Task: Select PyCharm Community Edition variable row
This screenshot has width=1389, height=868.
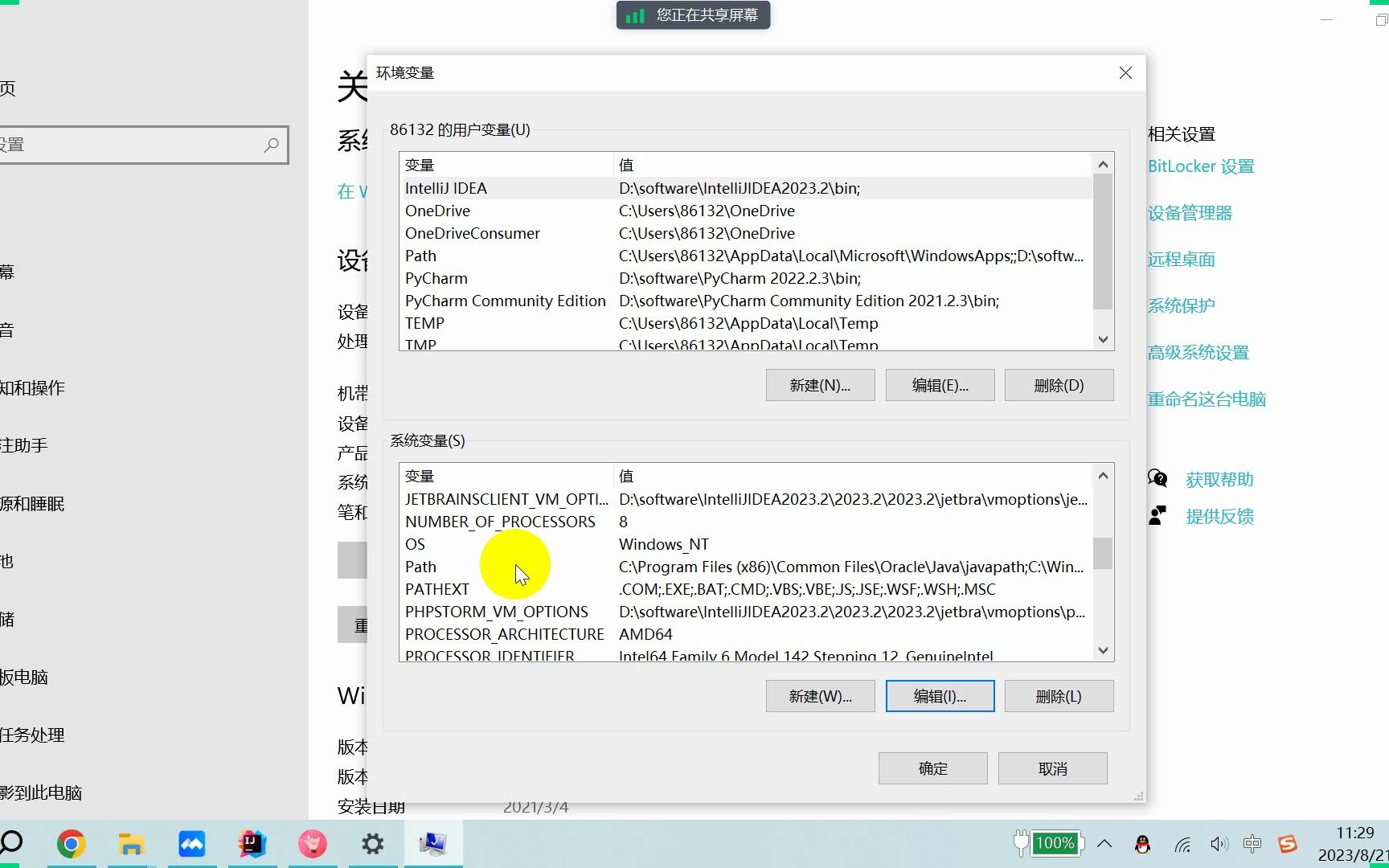Action: [746, 301]
